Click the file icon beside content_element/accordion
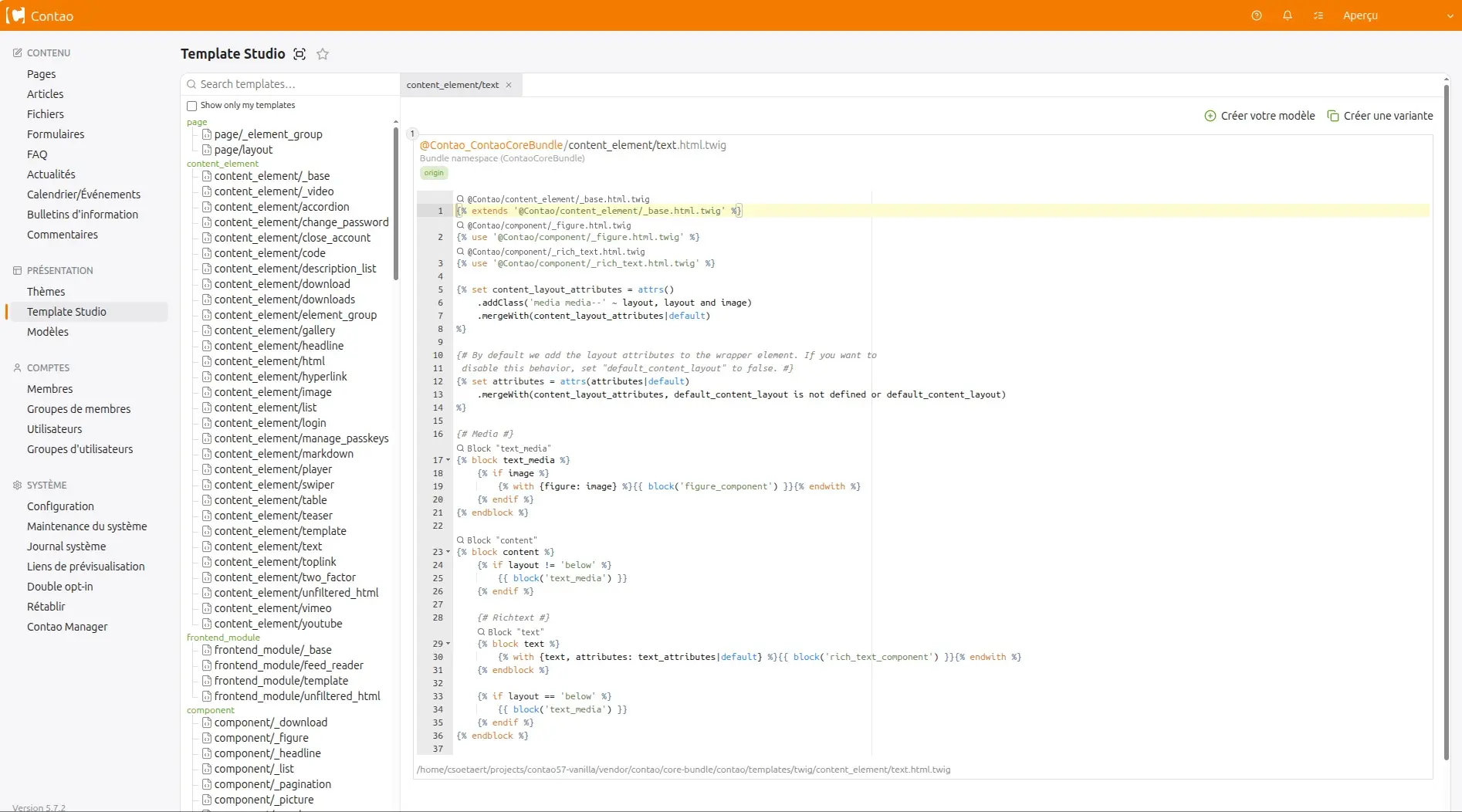 point(207,207)
